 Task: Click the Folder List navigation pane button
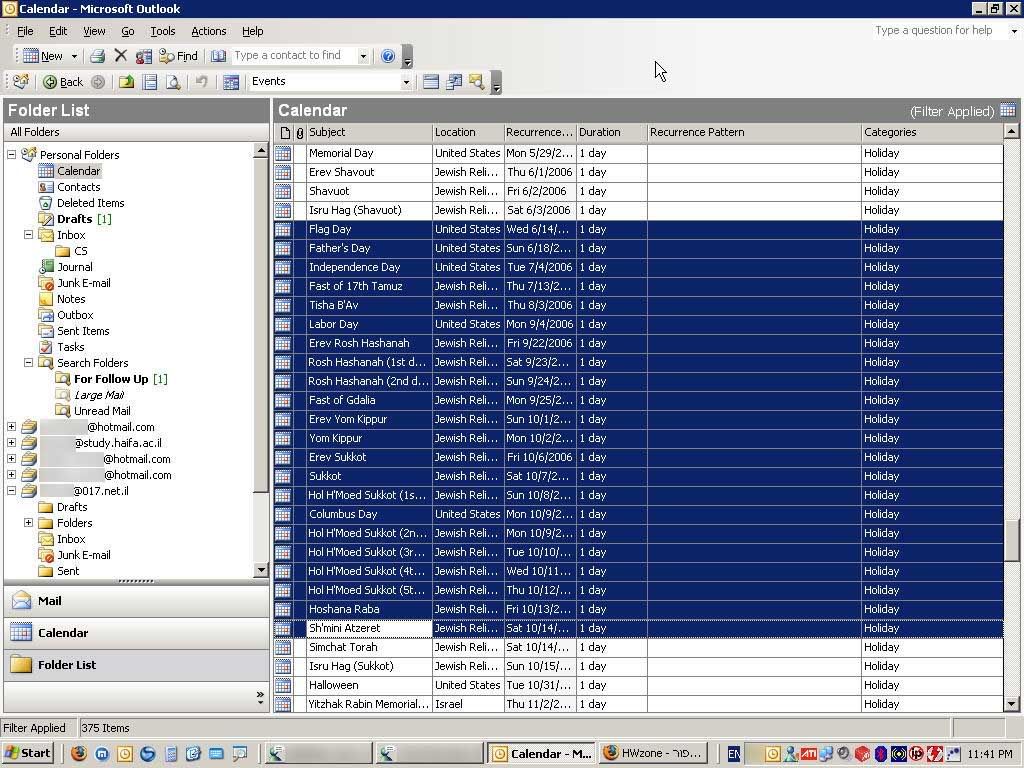[x=136, y=665]
